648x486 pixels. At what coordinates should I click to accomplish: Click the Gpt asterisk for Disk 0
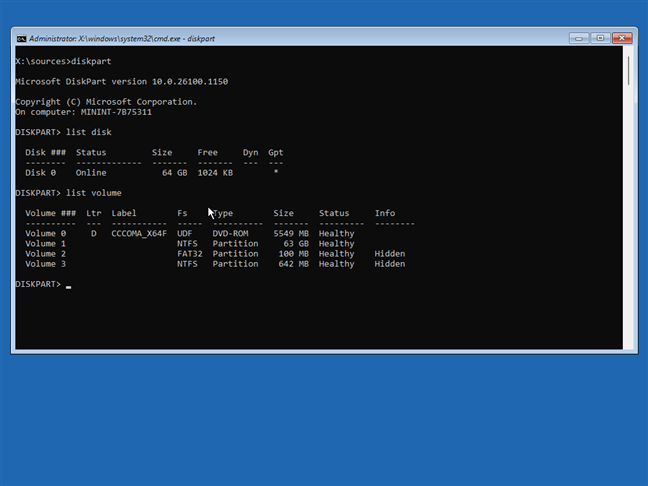tap(275, 173)
